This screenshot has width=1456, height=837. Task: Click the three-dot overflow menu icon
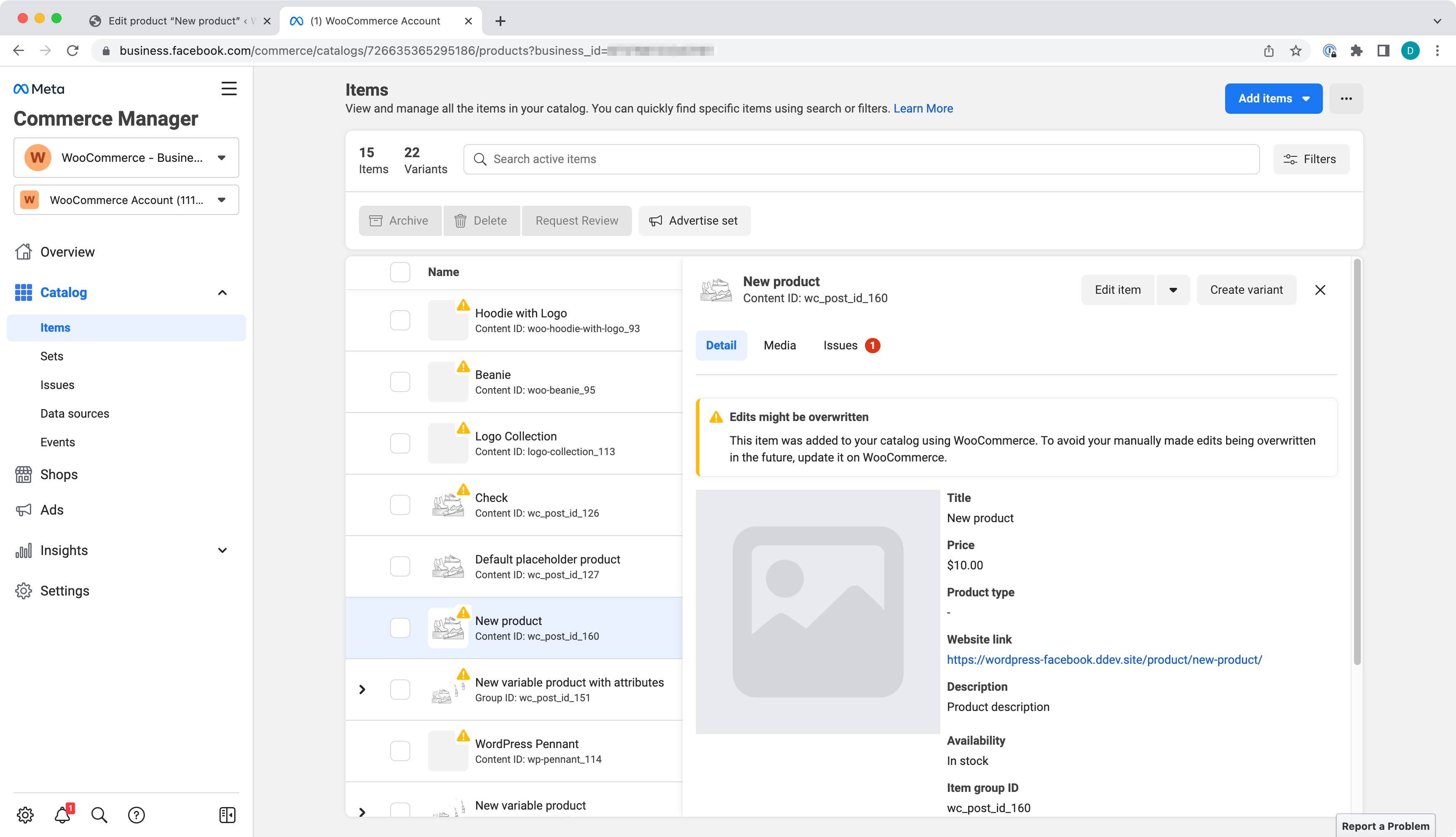click(1347, 98)
